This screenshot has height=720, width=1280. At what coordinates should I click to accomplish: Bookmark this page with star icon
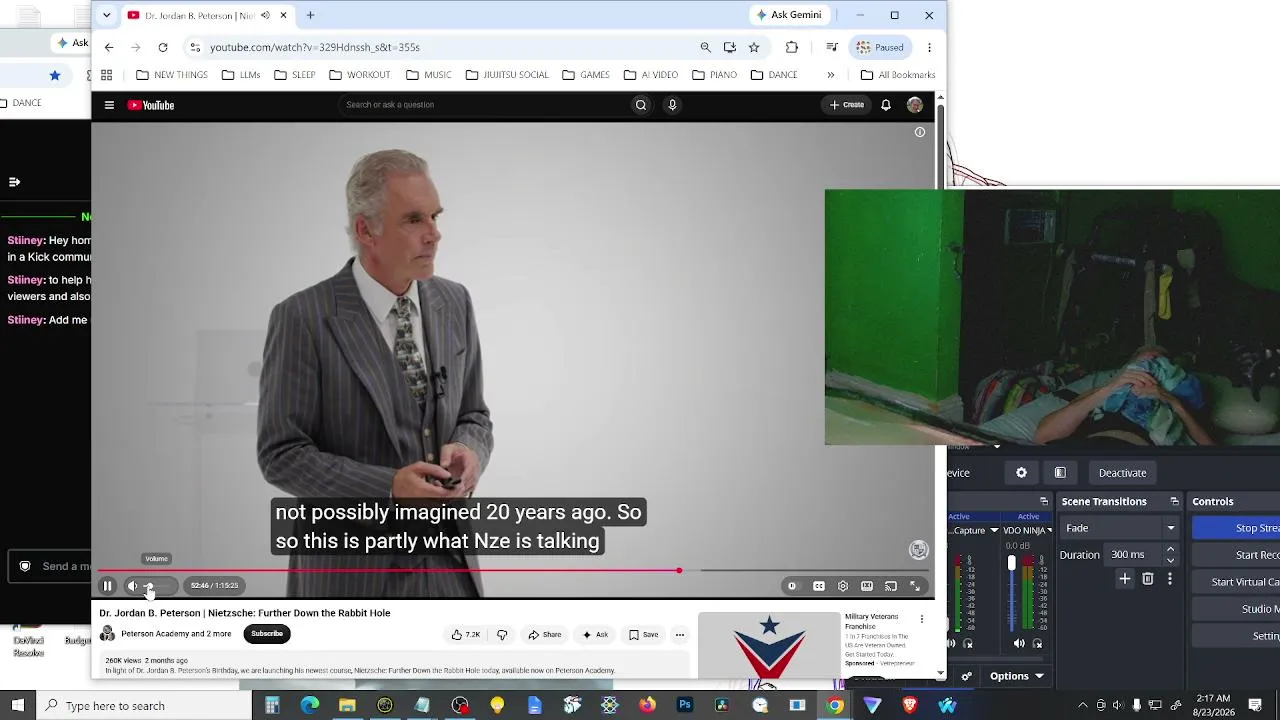754,47
